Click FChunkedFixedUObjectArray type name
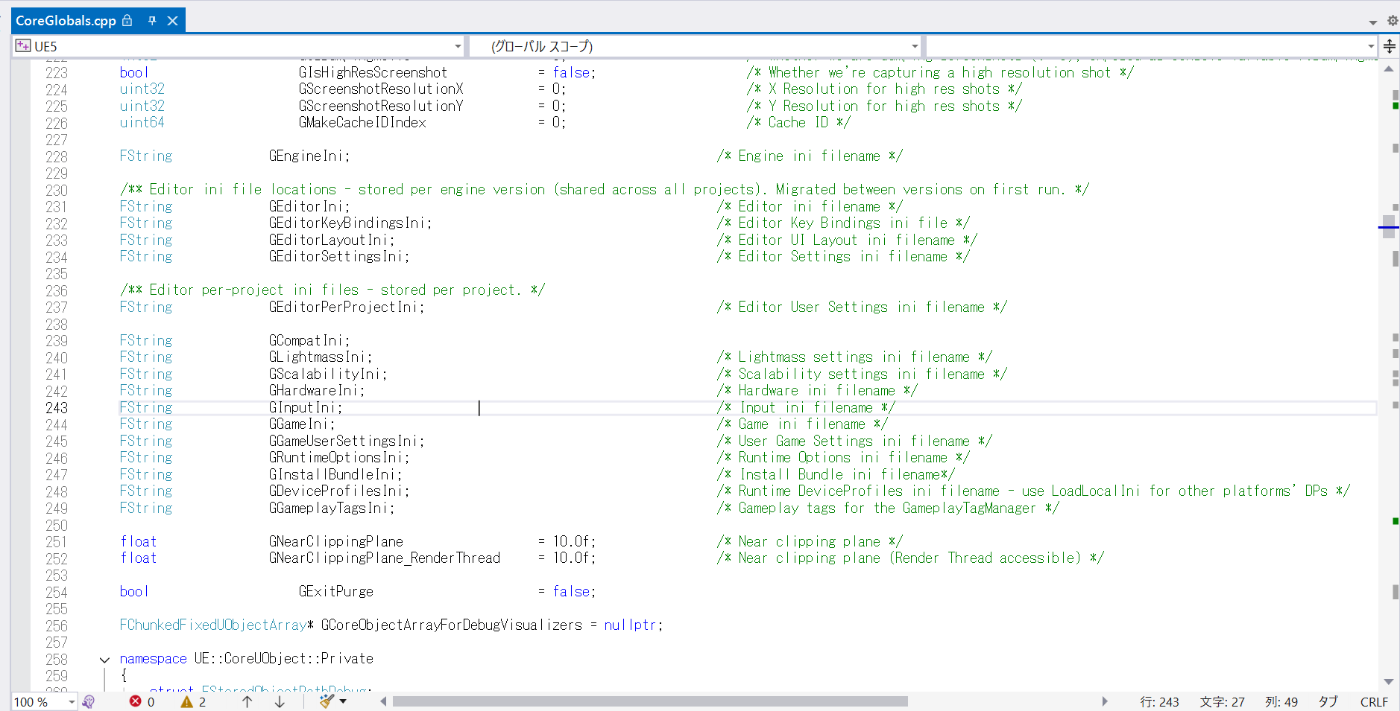The width and height of the screenshot is (1400, 711). [x=213, y=626]
